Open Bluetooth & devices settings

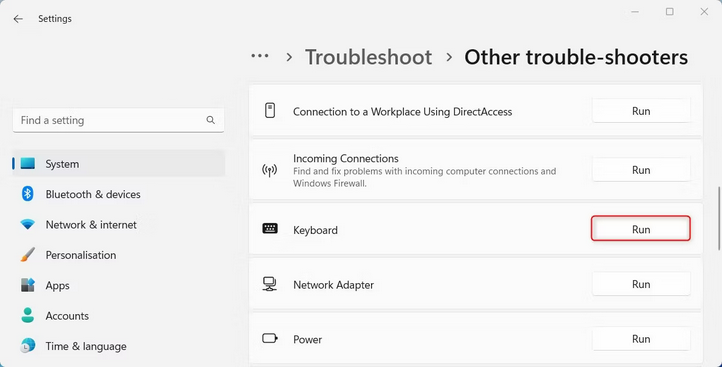point(119,194)
